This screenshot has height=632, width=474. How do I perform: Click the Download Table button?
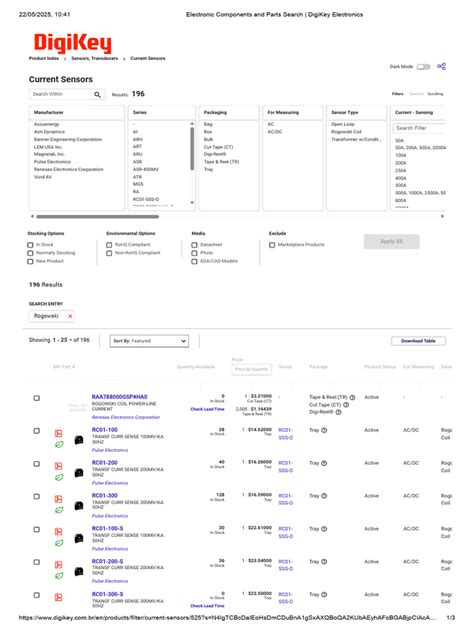(x=418, y=341)
